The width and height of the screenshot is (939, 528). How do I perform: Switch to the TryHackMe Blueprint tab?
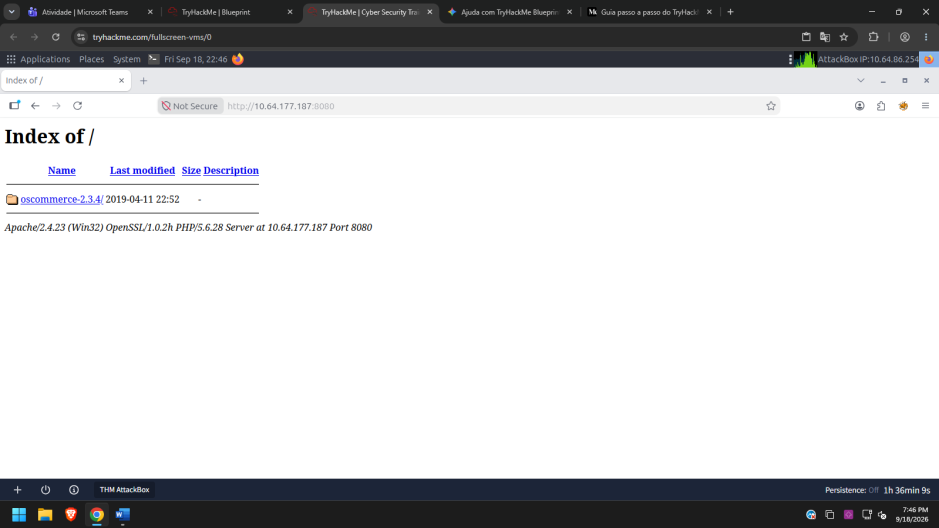click(216, 12)
